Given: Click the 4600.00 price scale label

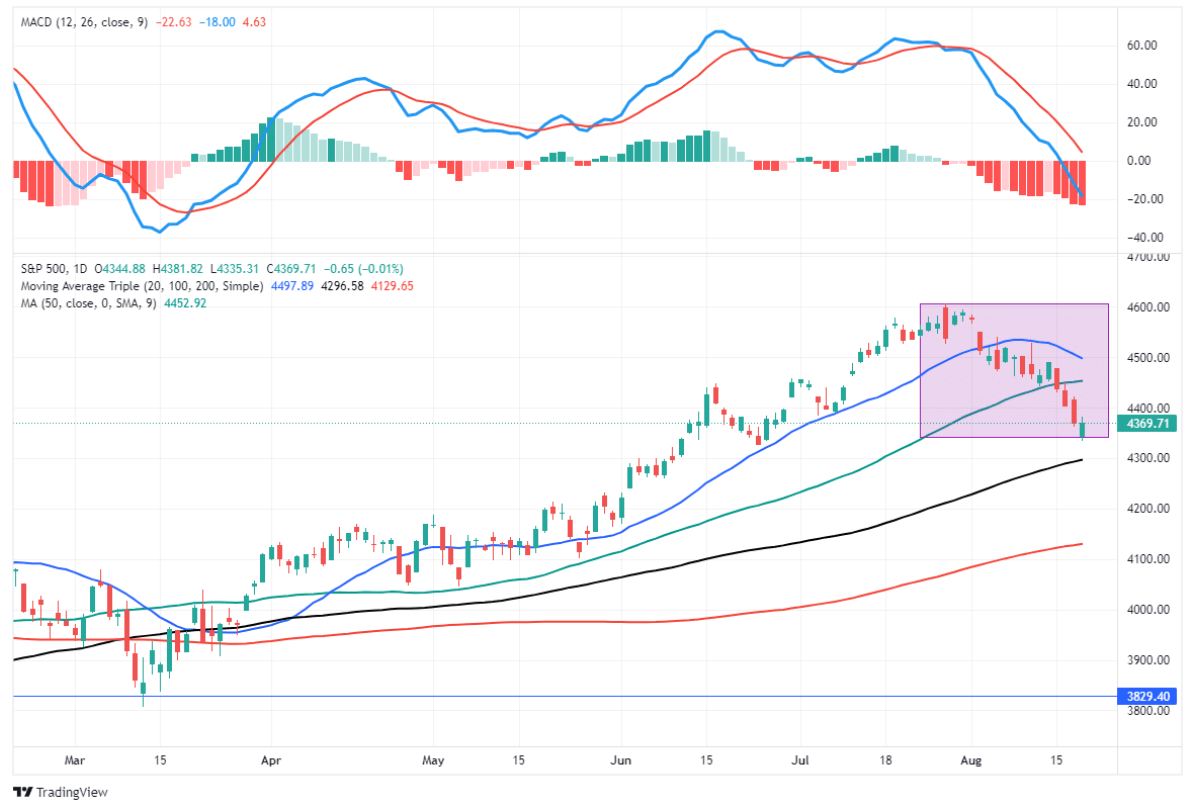Looking at the screenshot, I should coord(1148,307).
